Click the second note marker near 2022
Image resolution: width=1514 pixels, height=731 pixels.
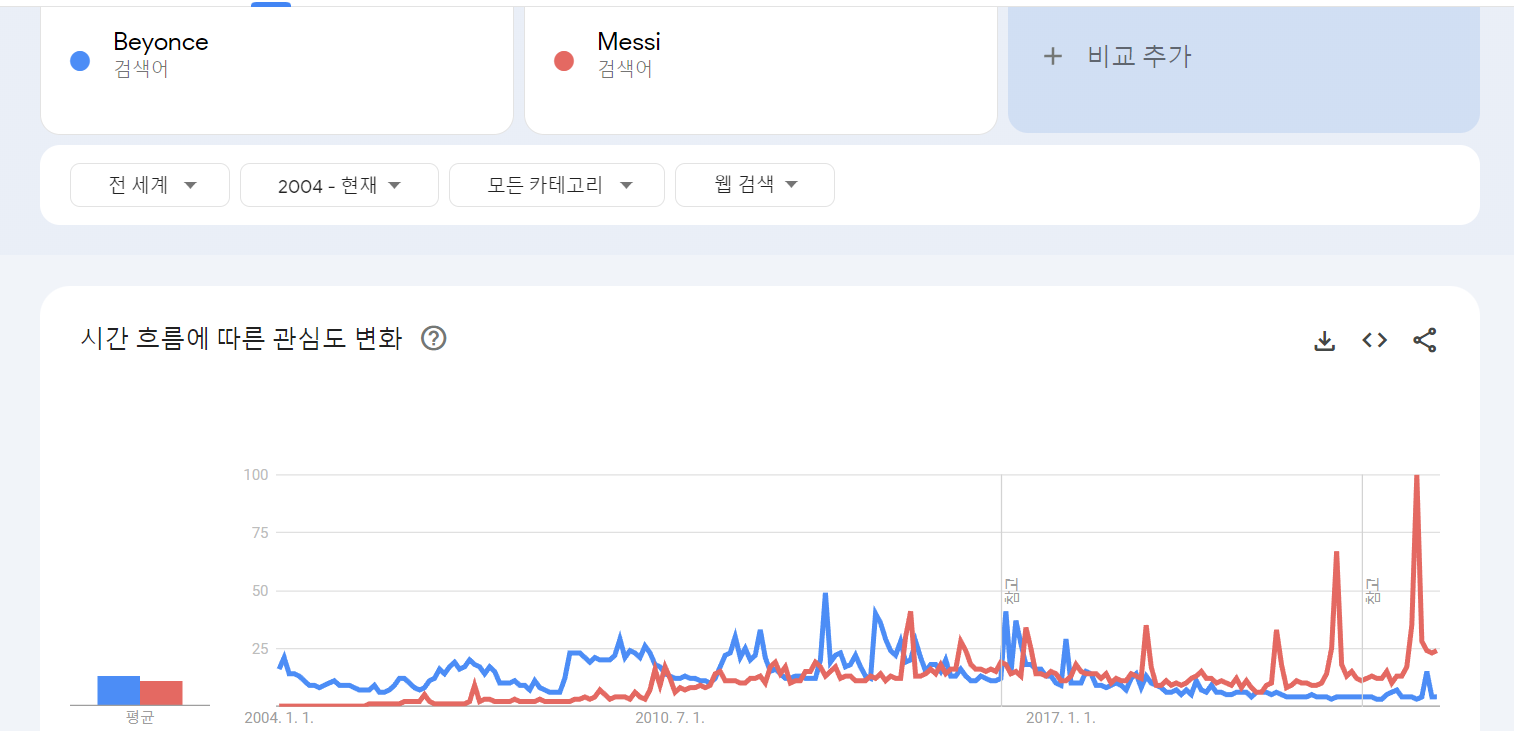click(x=1372, y=590)
